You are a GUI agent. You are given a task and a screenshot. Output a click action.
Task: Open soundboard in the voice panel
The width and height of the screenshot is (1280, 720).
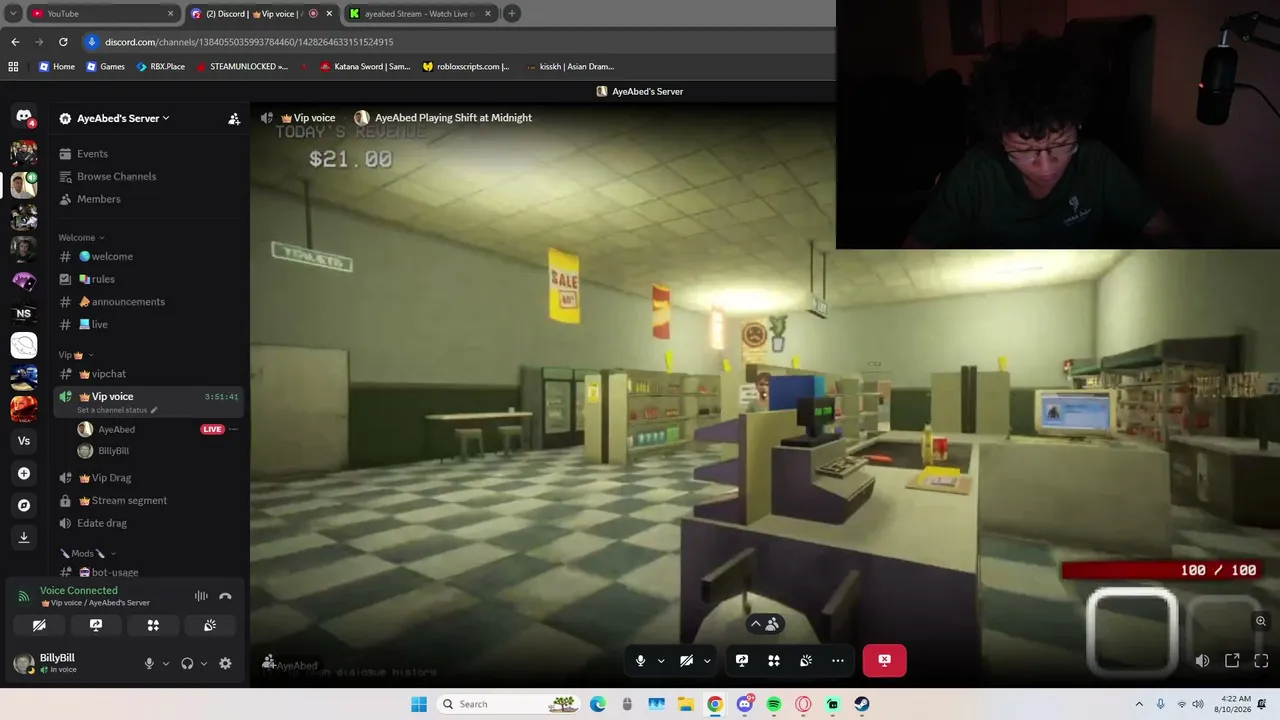click(210, 625)
